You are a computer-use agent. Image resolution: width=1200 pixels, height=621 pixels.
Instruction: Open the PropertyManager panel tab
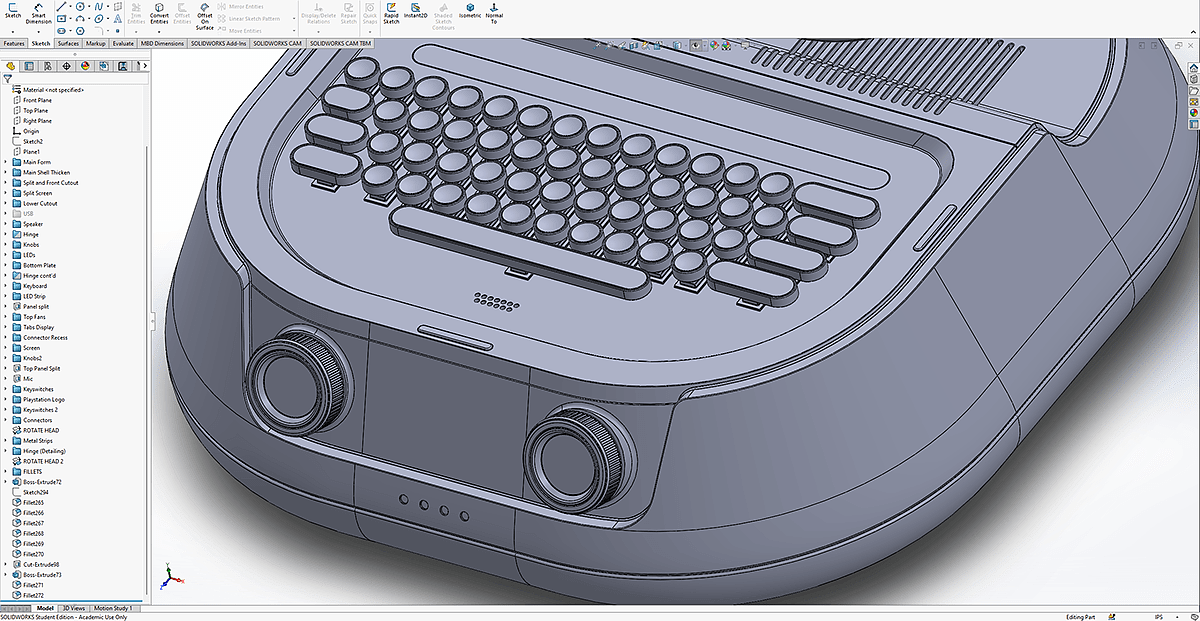pyautogui.click(x=29, y=65)
